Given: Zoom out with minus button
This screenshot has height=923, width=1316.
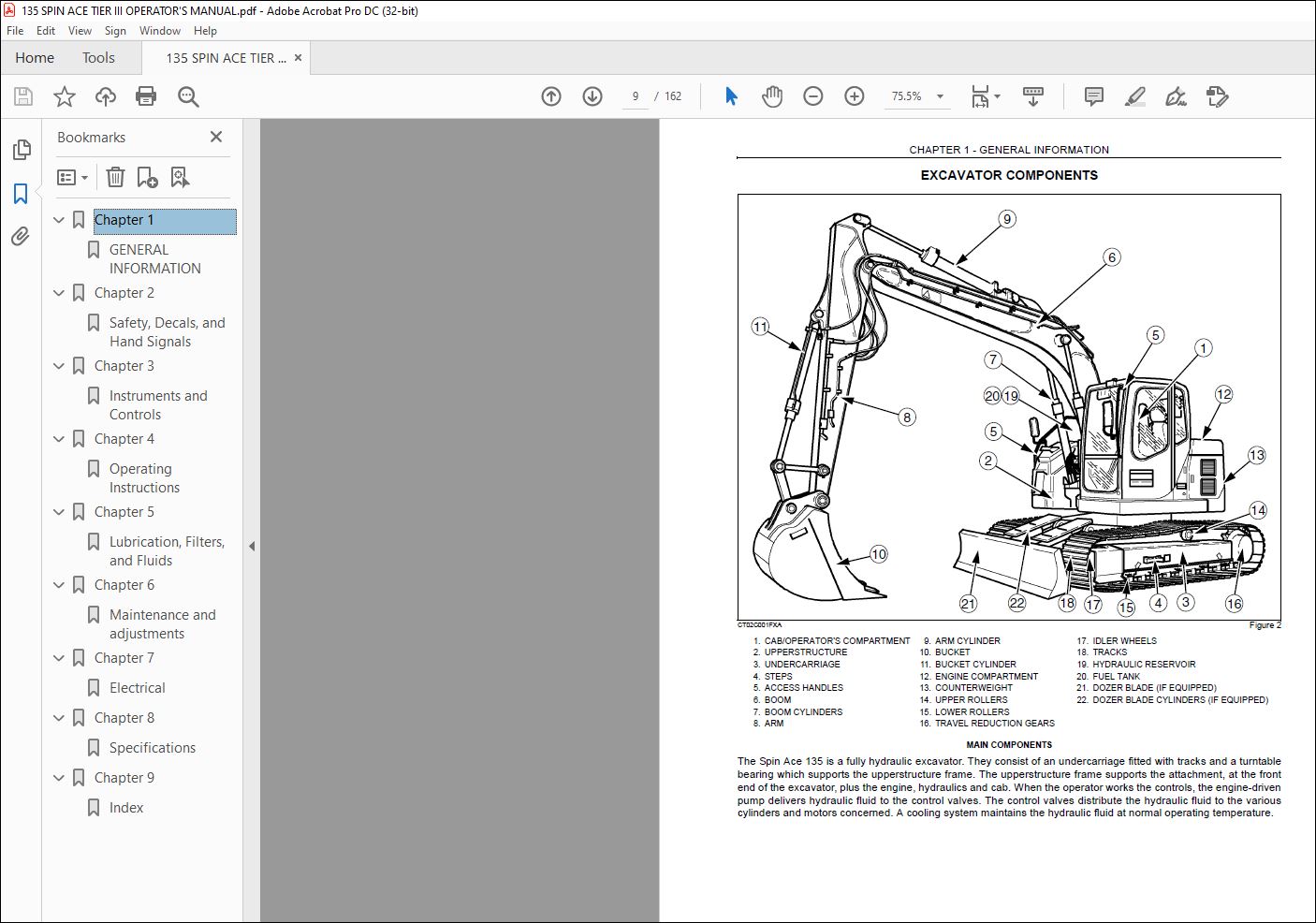Looking at the screenshot, I should [813, 96].
